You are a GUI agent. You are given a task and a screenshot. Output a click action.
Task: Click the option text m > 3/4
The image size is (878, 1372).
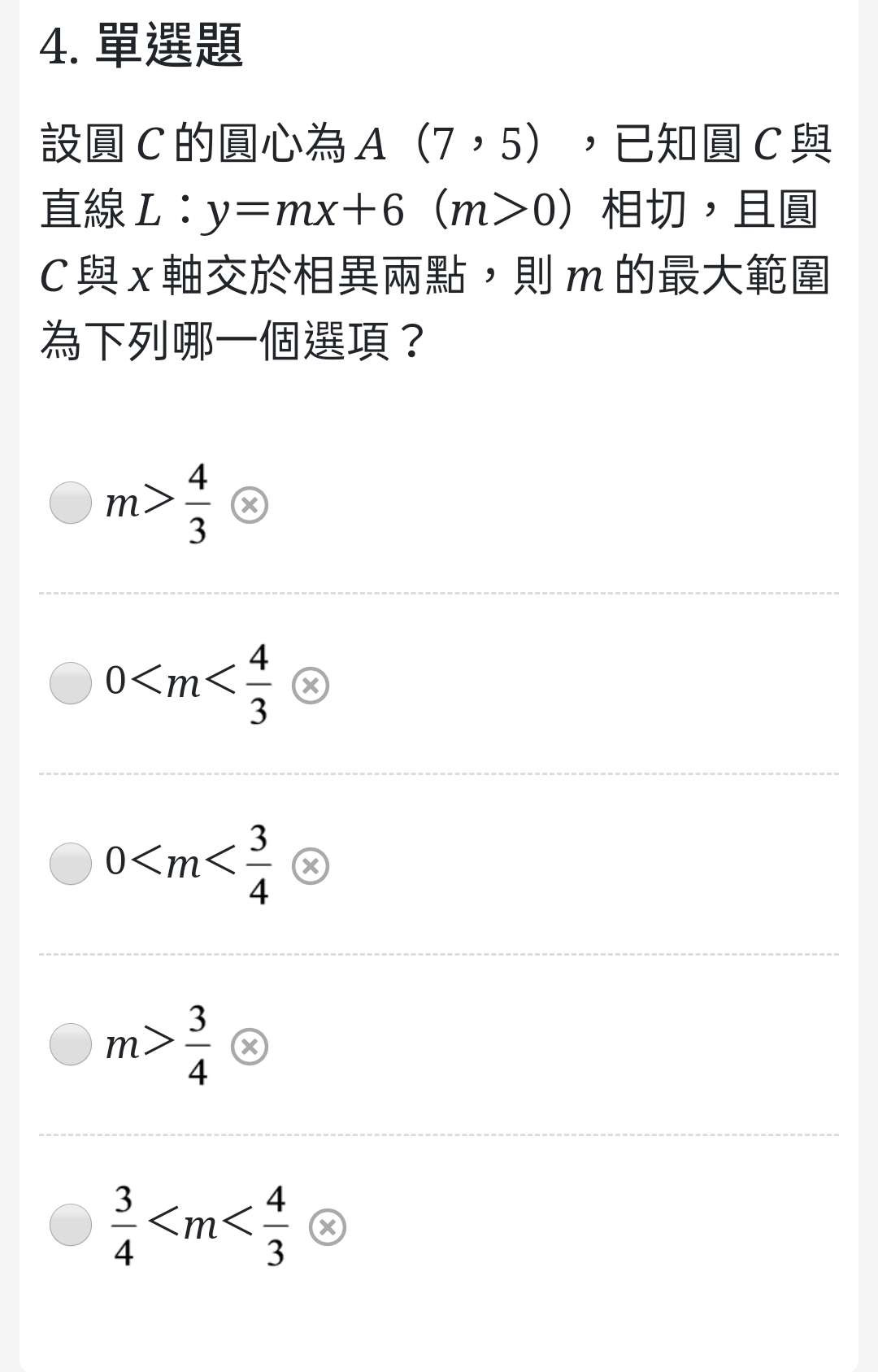158,1045
